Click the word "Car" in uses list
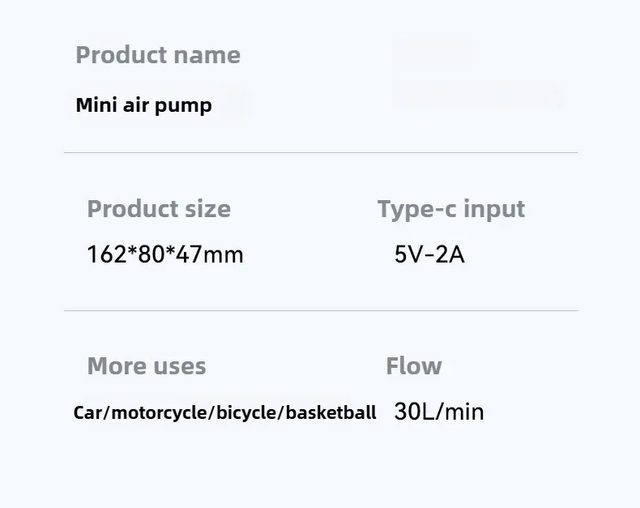This screenshot has width=640, height=508. click(x=87, y=412)
